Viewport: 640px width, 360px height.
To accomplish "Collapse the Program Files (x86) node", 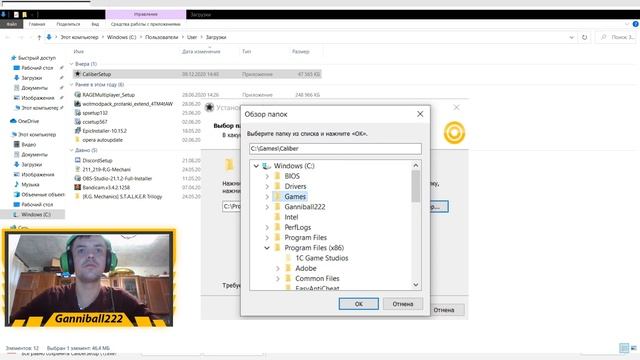I will pyautogui.click(x=267, y=248).
